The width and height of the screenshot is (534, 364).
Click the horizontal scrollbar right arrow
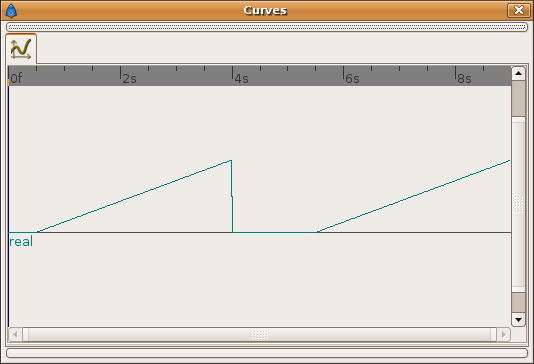pyautogui.click(x=503, y=334)
